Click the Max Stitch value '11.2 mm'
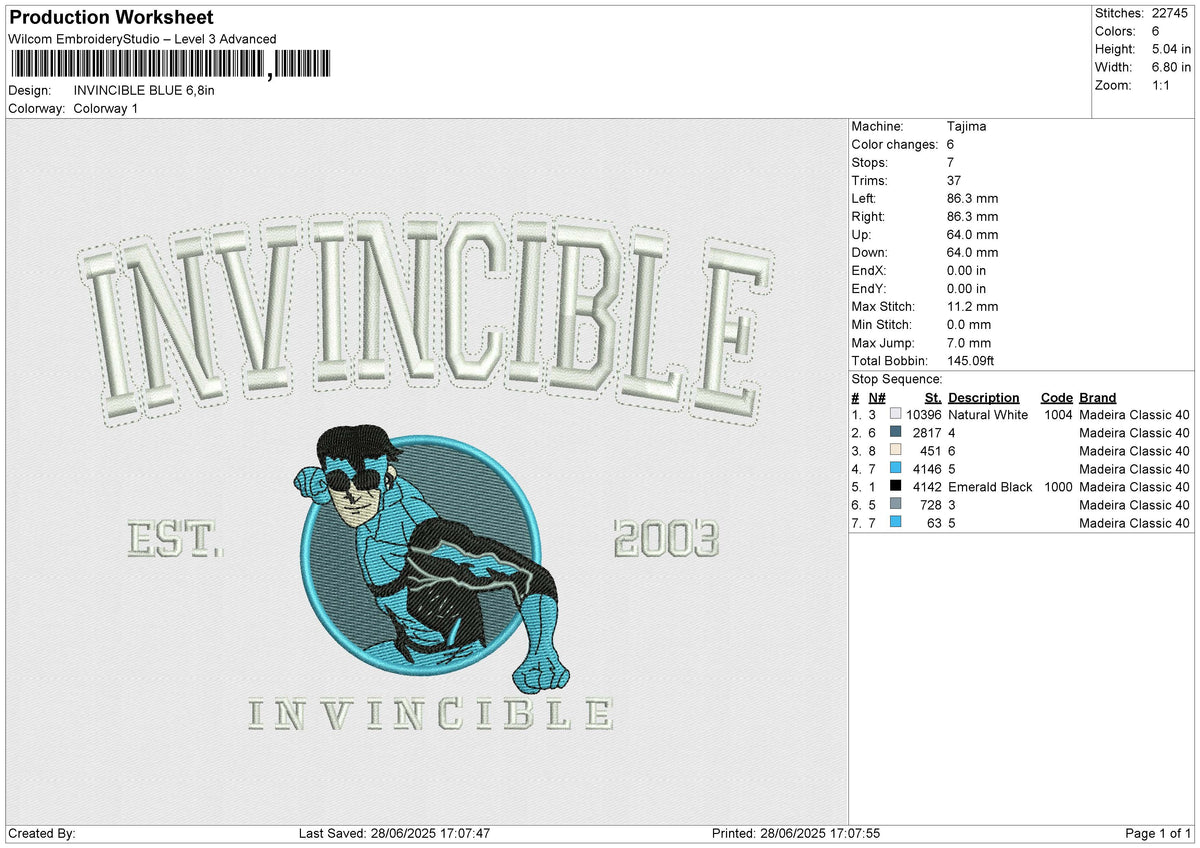1200x848 pixels. [972, 307]
